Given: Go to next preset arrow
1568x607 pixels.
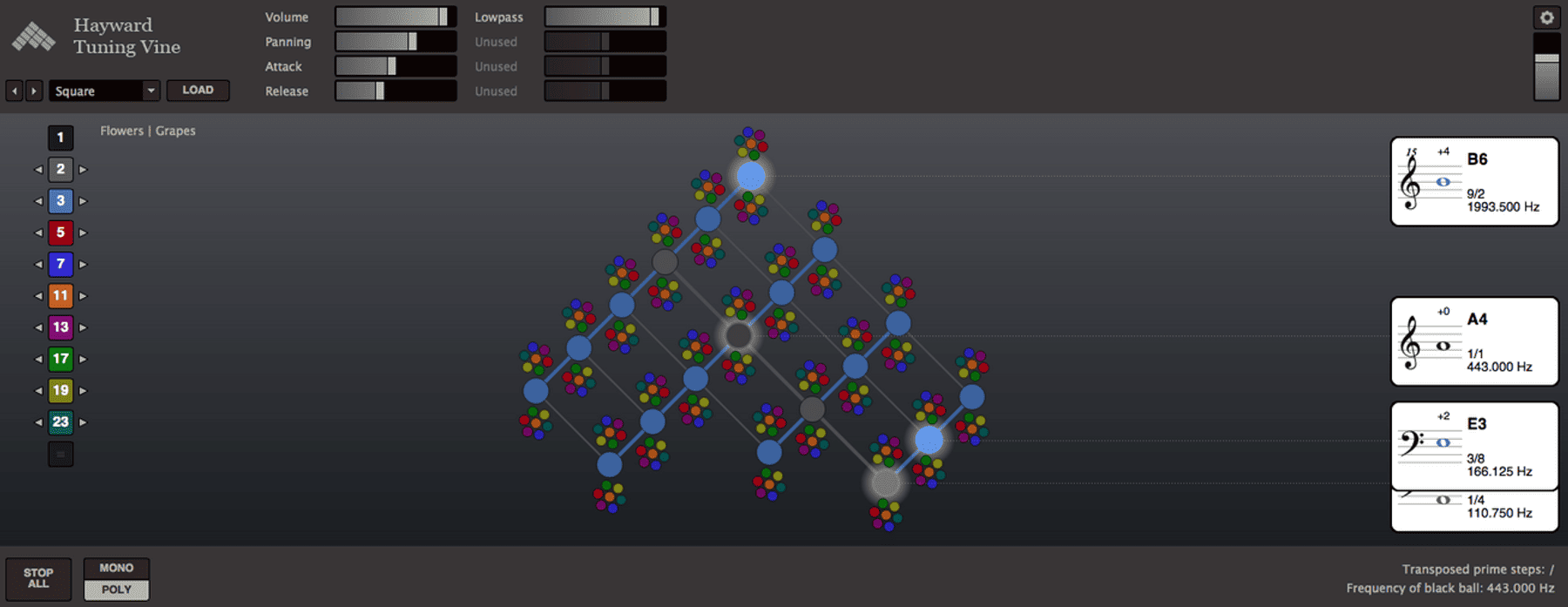Looking at the screenshot, I should pos(34,91).
